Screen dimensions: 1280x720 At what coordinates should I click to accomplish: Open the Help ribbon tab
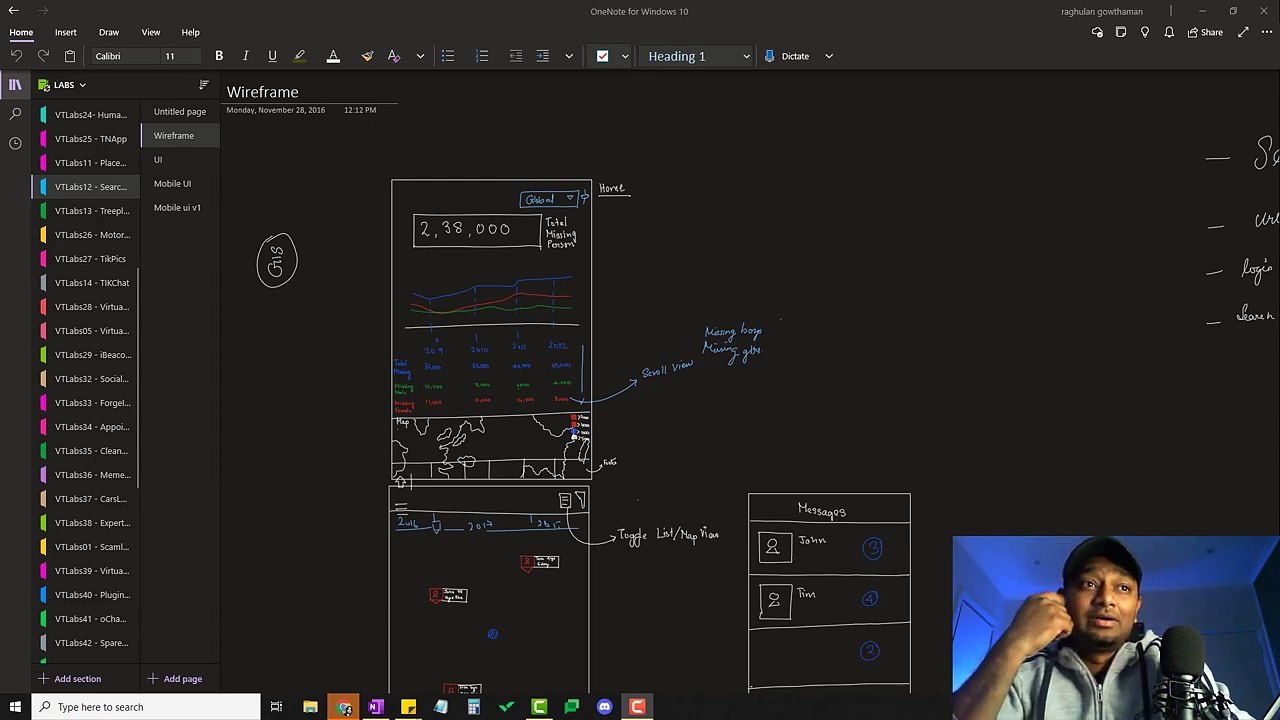tap(190, 32)
